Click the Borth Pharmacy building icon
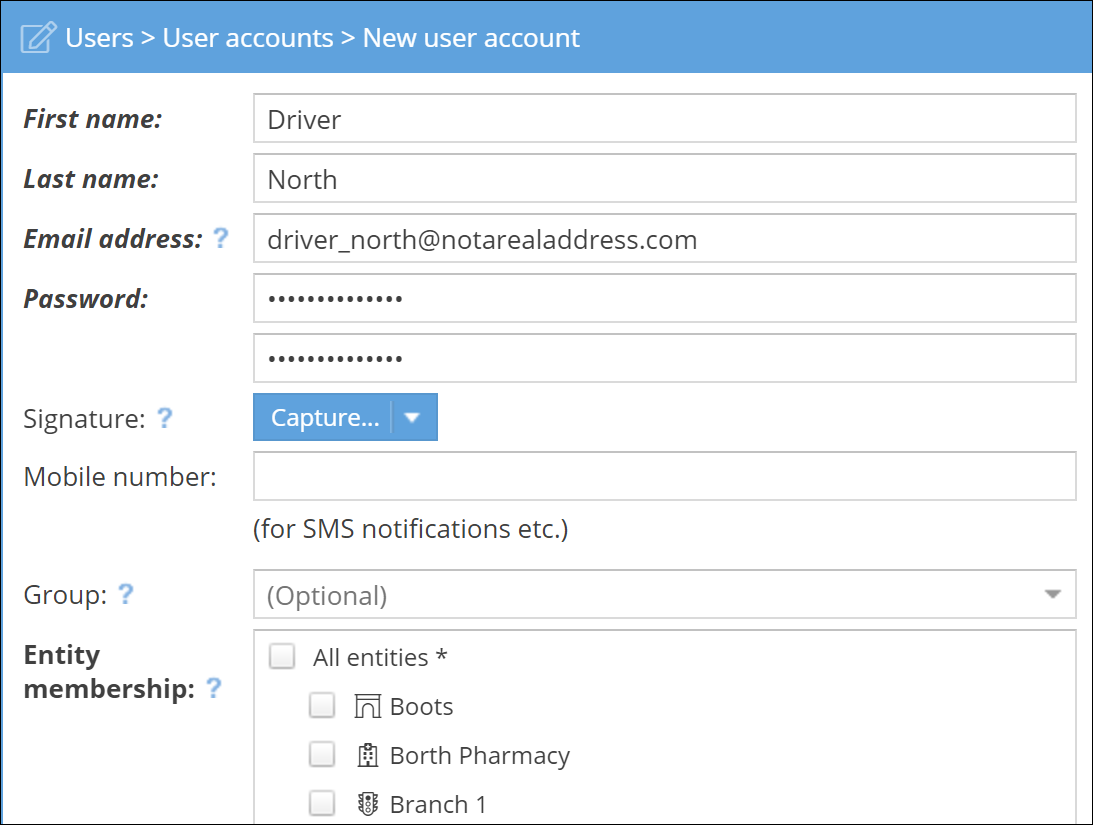Viewport: 1093px width, 825px height. tap(369, 756)
